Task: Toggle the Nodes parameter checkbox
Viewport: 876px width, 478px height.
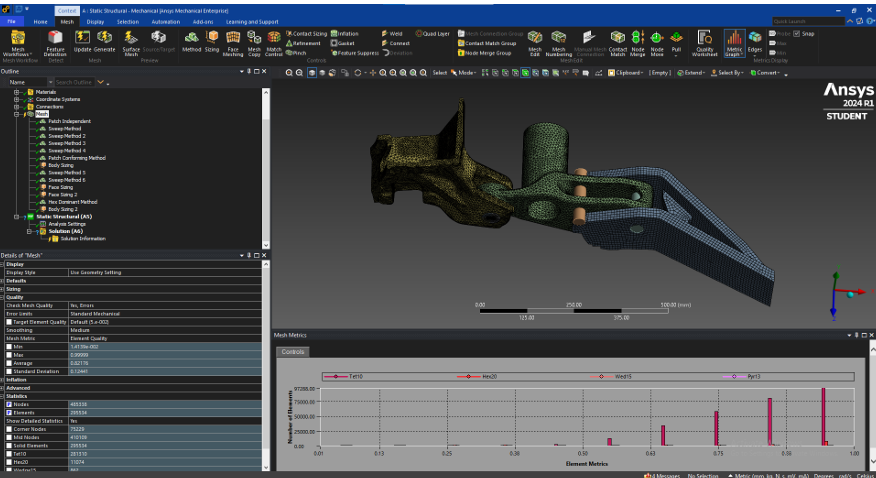Action: 10,404
